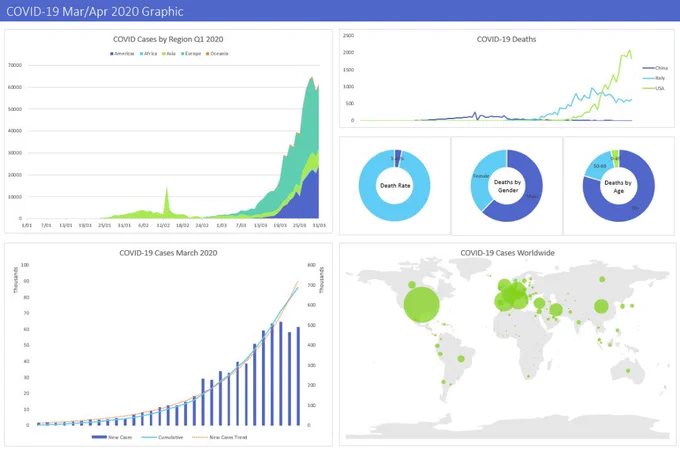Click the Italy legend entry in Deaths chart
The height and width of the screenshot is (450, 680).
[x=654, y=78]
